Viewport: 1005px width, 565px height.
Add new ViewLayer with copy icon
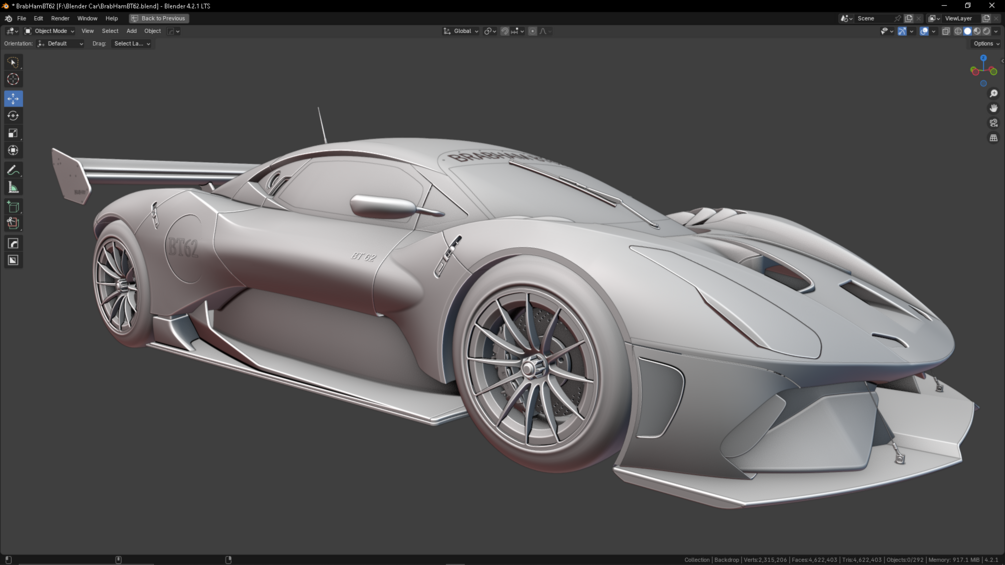coord(986,19)
